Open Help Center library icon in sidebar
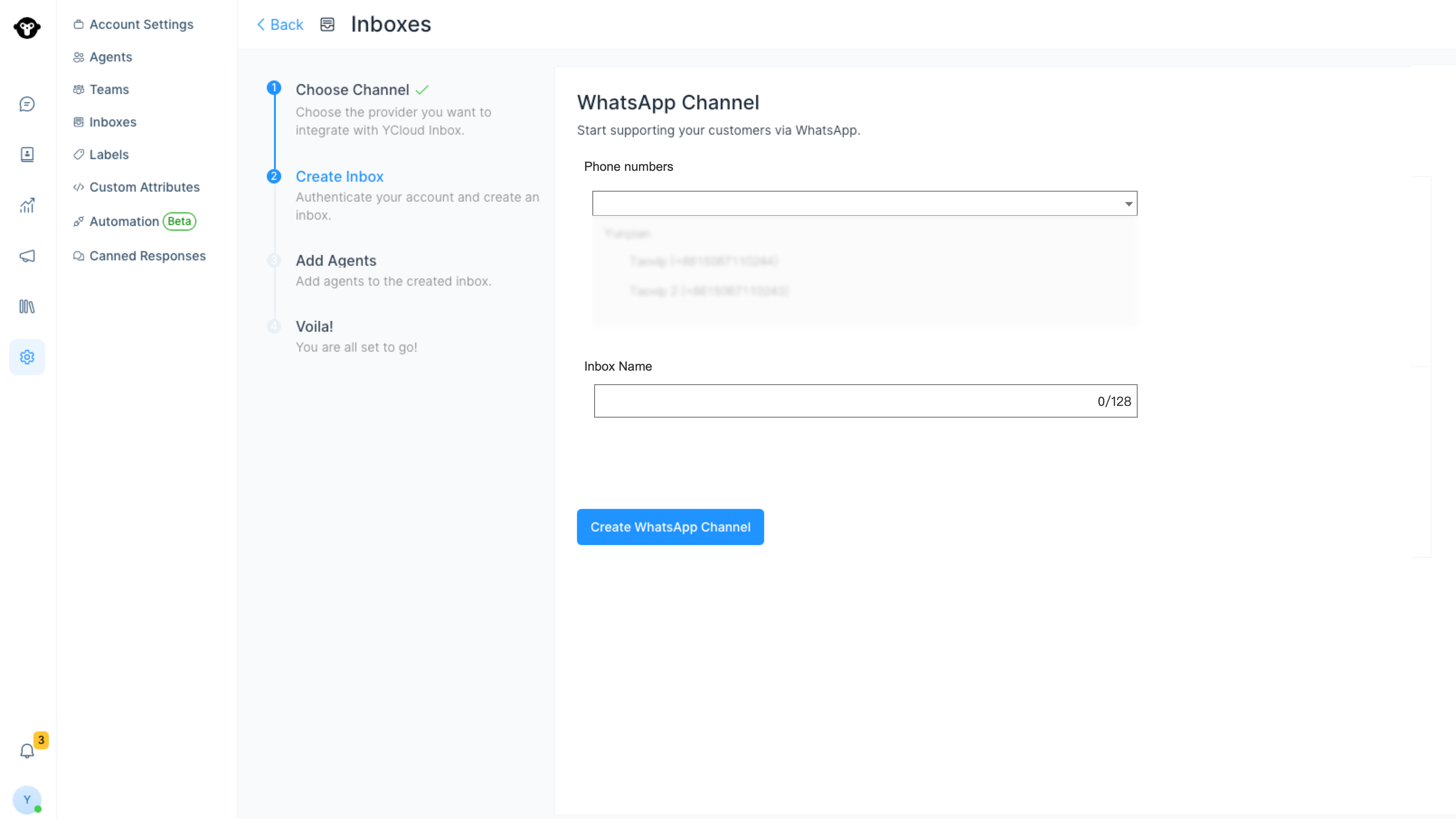Image resolution: width=1456 pixels, height=819 pixels. click(27, 306)
